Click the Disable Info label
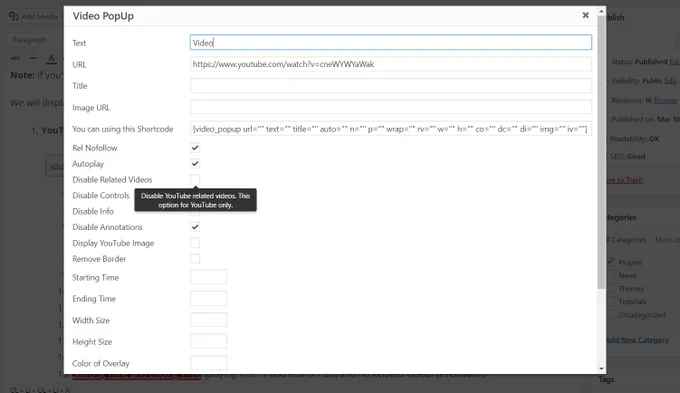This screenshot has height=393, width=680. tap(93, 211)
